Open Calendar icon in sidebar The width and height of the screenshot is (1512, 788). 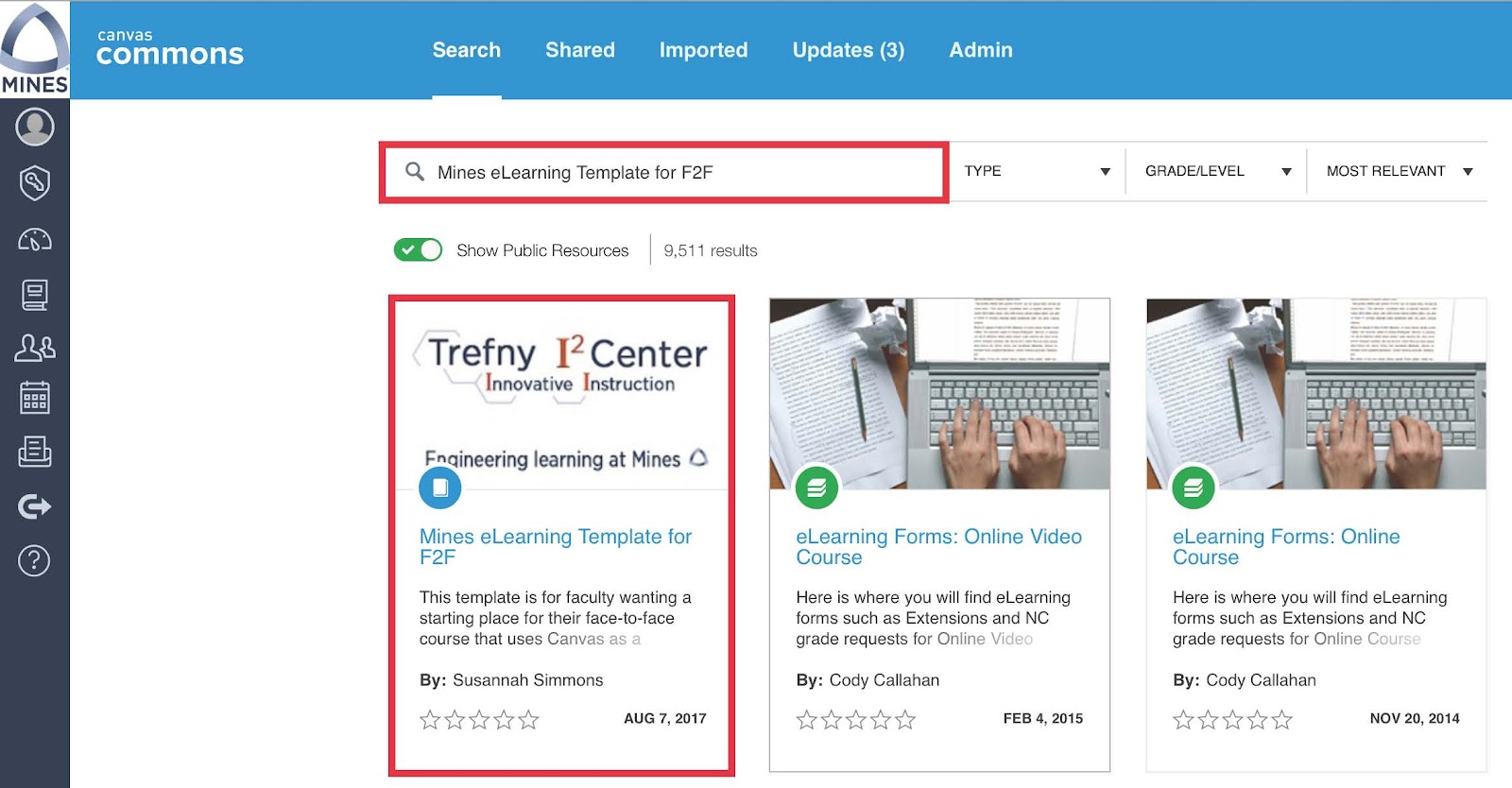click(x=35, y=398)
